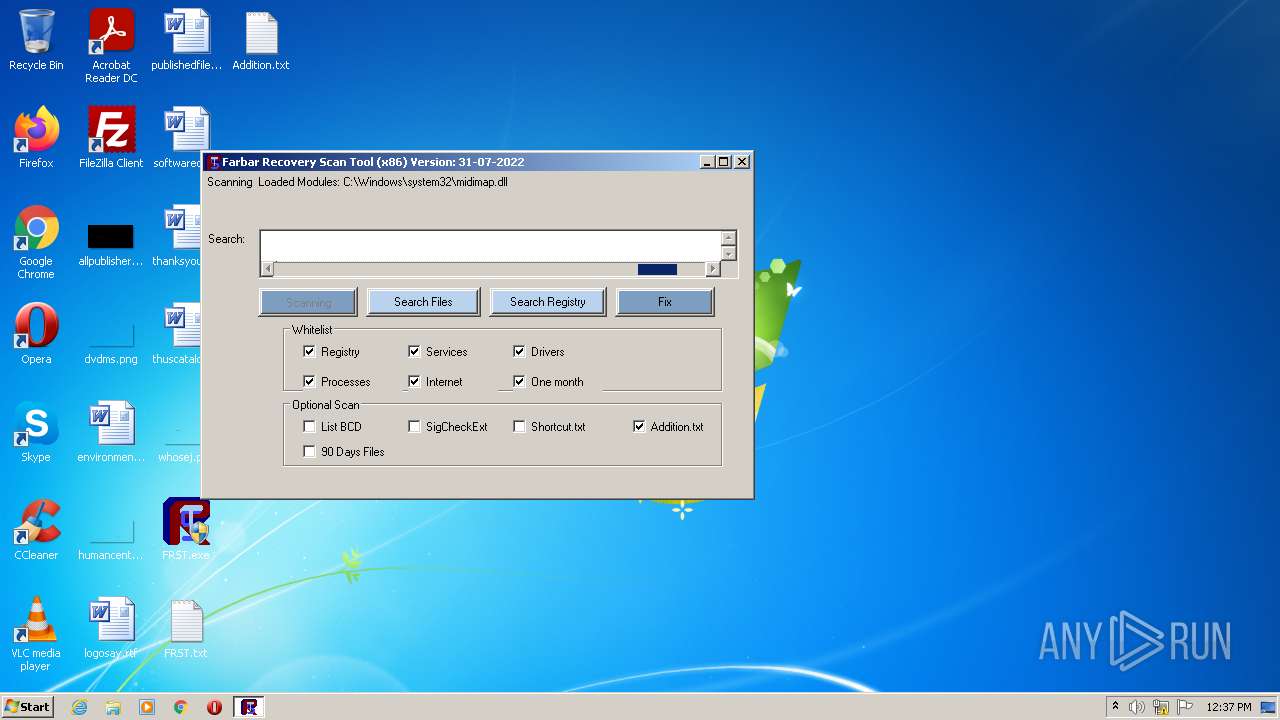The width and height of the screenshot is (1280, 720).
Task: Select the allpublisher black thumbnail file
Action: 111,243
